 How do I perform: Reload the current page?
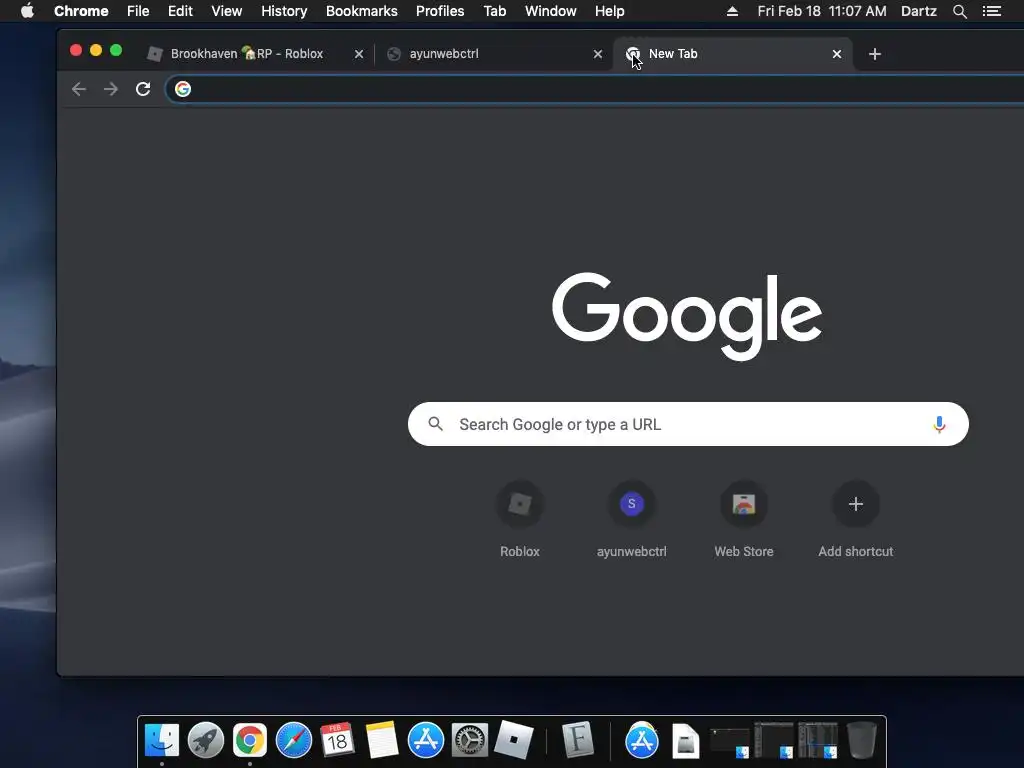[x=143, y=89]
